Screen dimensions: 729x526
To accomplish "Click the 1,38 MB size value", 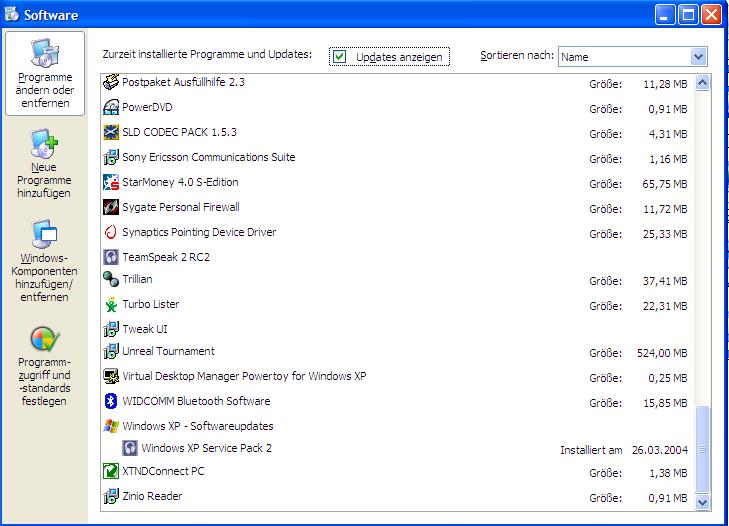I will (668, 473).
